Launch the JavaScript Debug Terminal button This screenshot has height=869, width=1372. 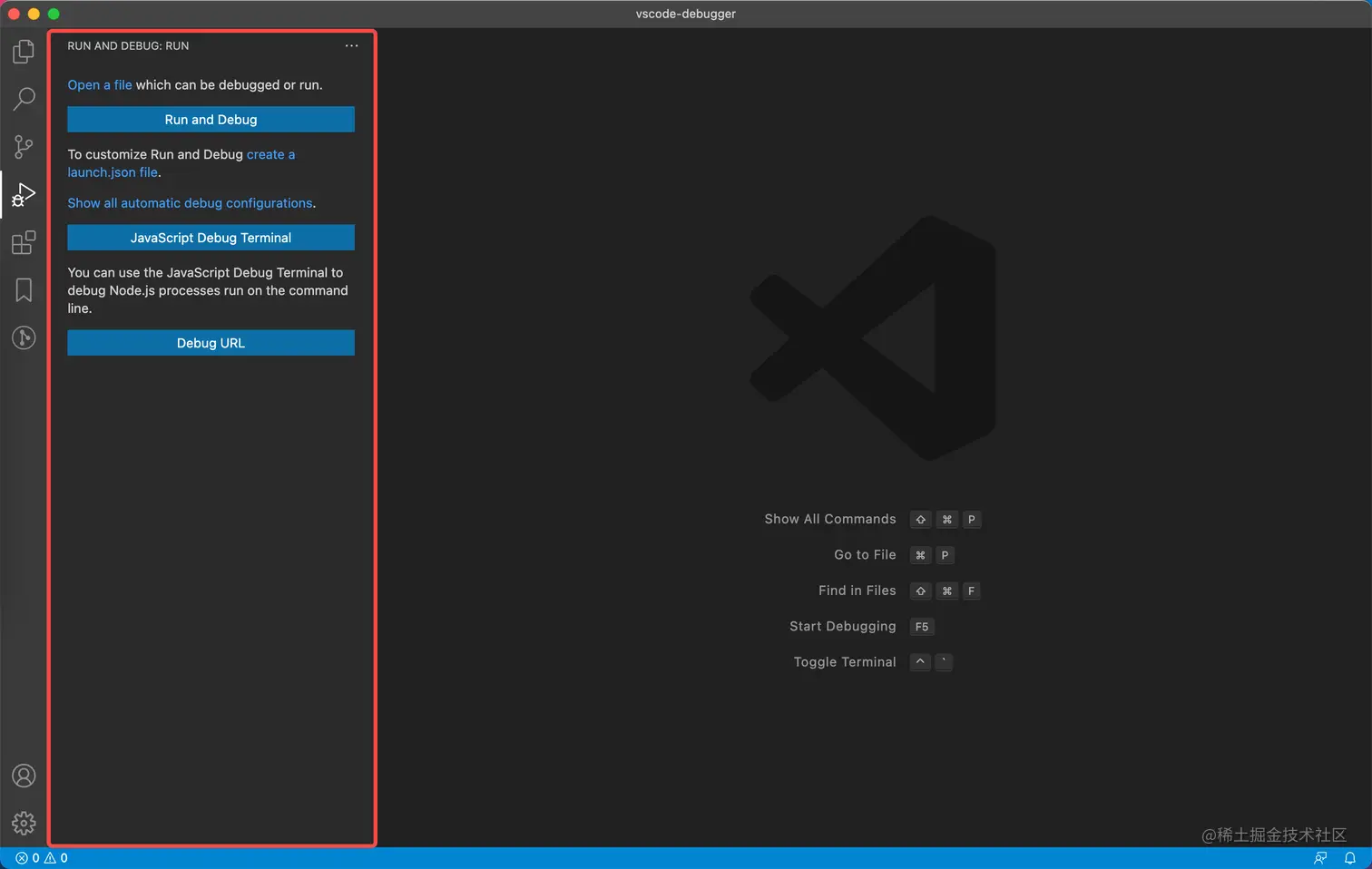click(x=211, y=238)
